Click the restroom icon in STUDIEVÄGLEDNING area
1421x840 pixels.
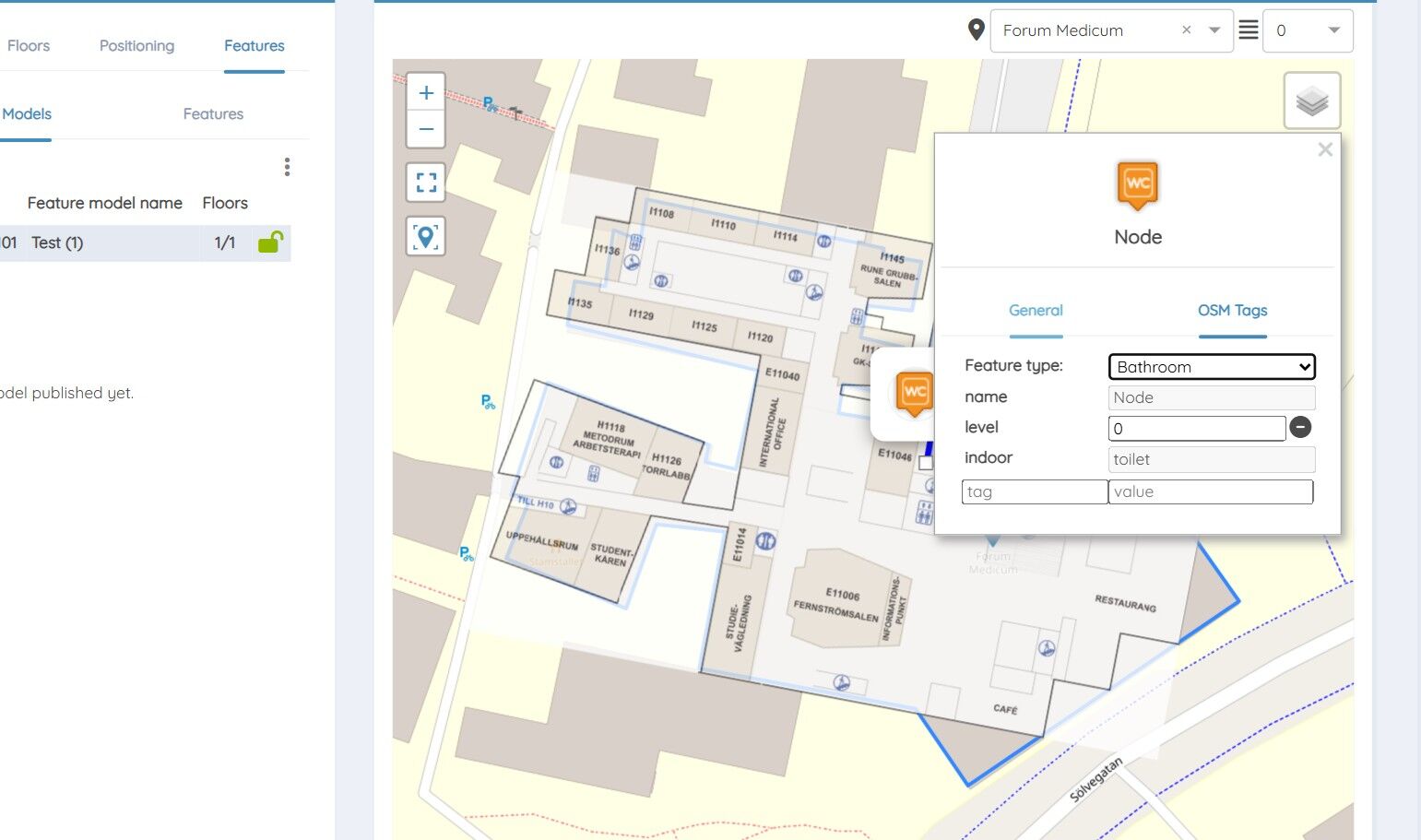765,541
